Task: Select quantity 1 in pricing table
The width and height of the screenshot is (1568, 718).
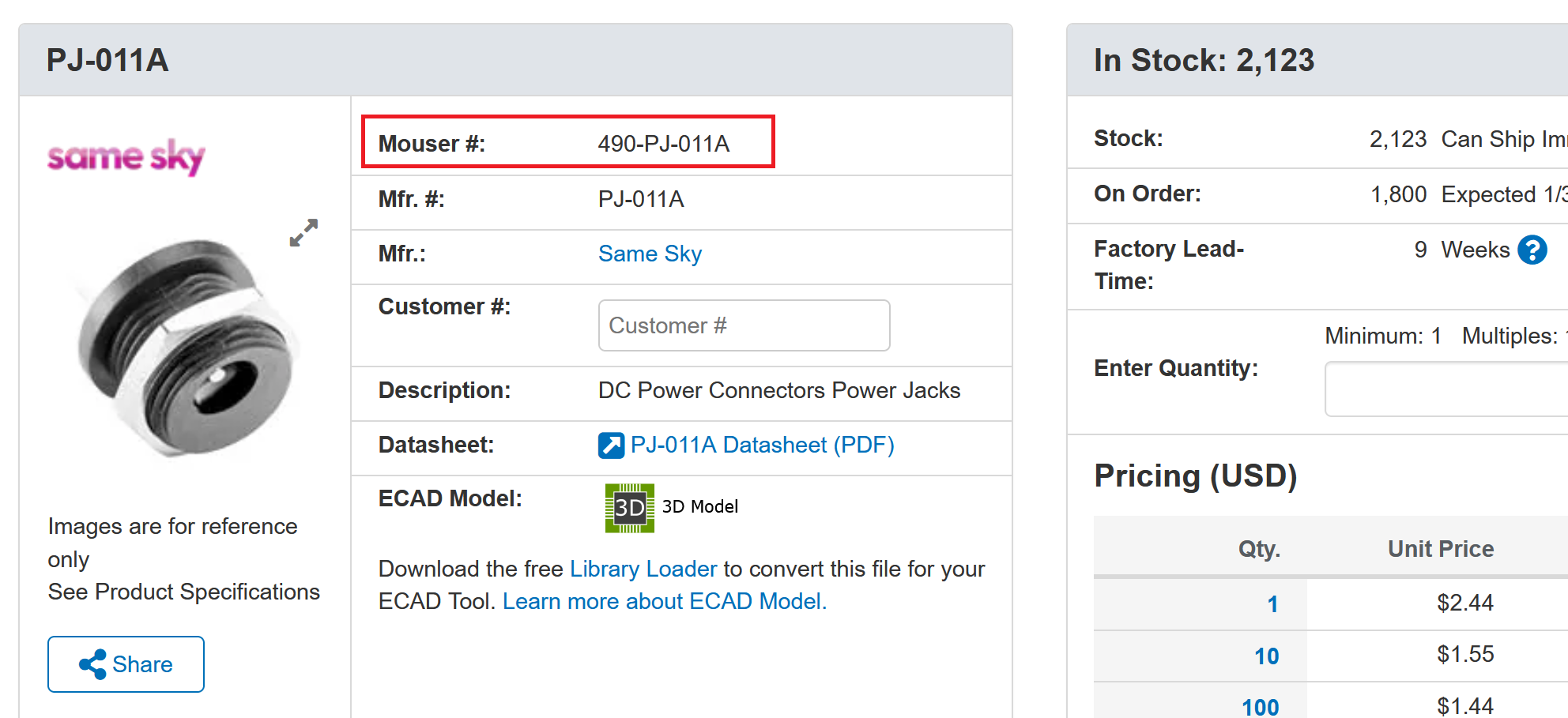Action: coord(1272,604)
